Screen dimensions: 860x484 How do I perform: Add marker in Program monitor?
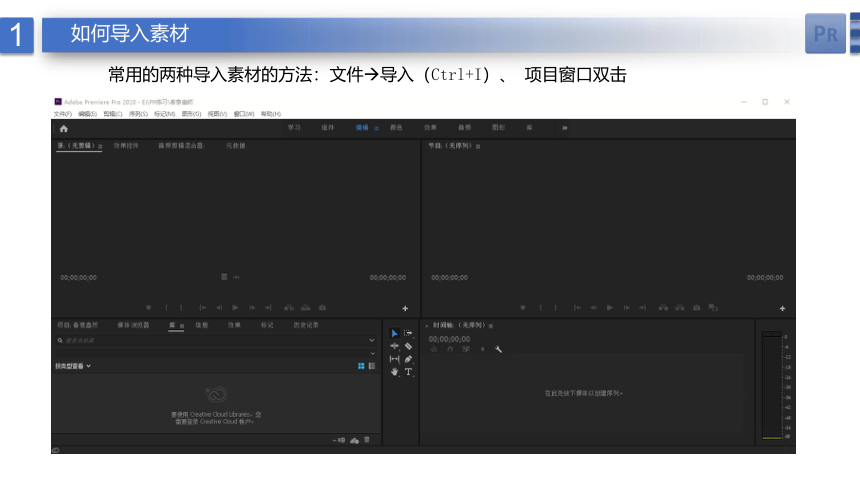pyautogui.click(x=523, y=308)
